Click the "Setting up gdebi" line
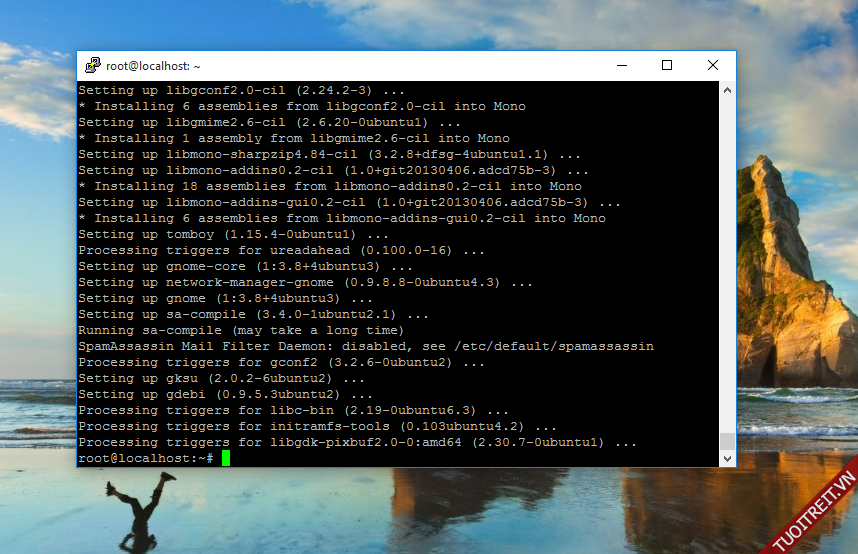The height and width of the screenshot is (554, 858). click(220, 394)
